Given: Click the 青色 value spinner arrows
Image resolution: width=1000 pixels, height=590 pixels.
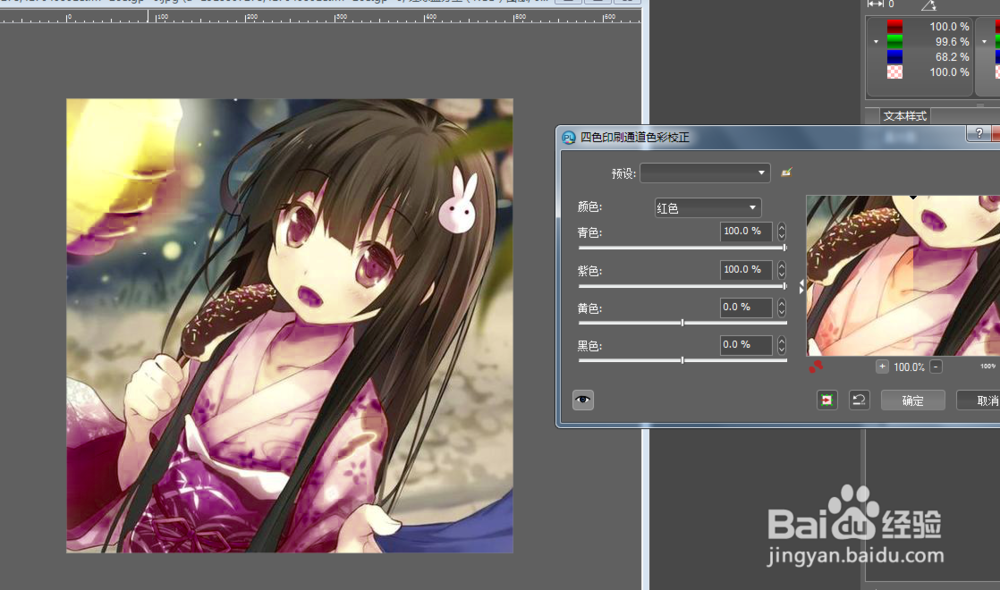Looking at the screenshot, I should pos(781,231).
